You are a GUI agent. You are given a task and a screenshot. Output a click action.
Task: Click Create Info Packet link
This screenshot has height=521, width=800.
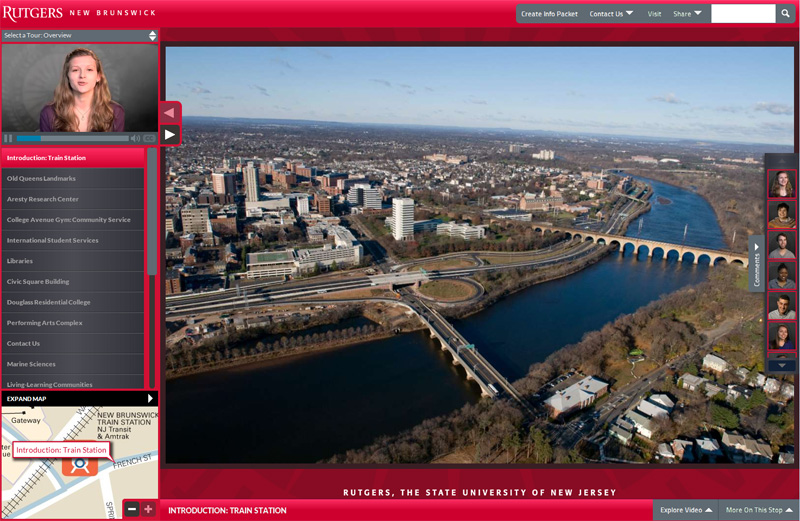point(549,14)
